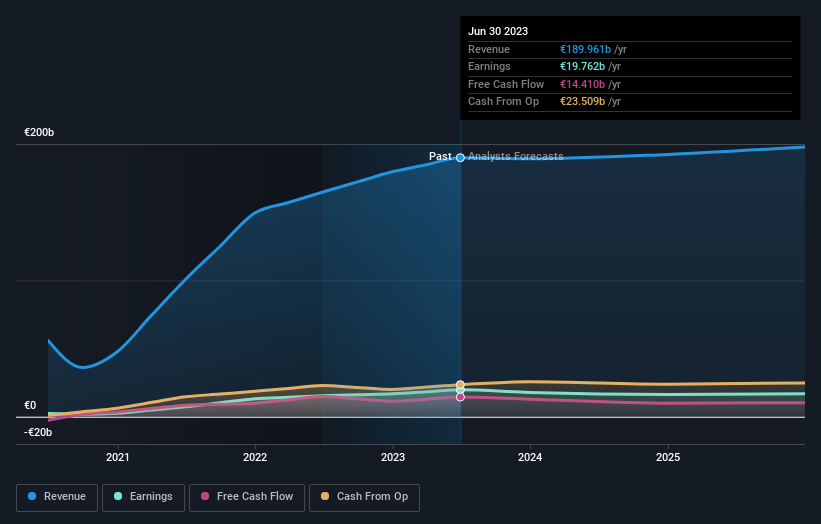Click the Earnings row label in tooltip
The image size is (821, 524).
pyautogui.click(x=489, y=66)
